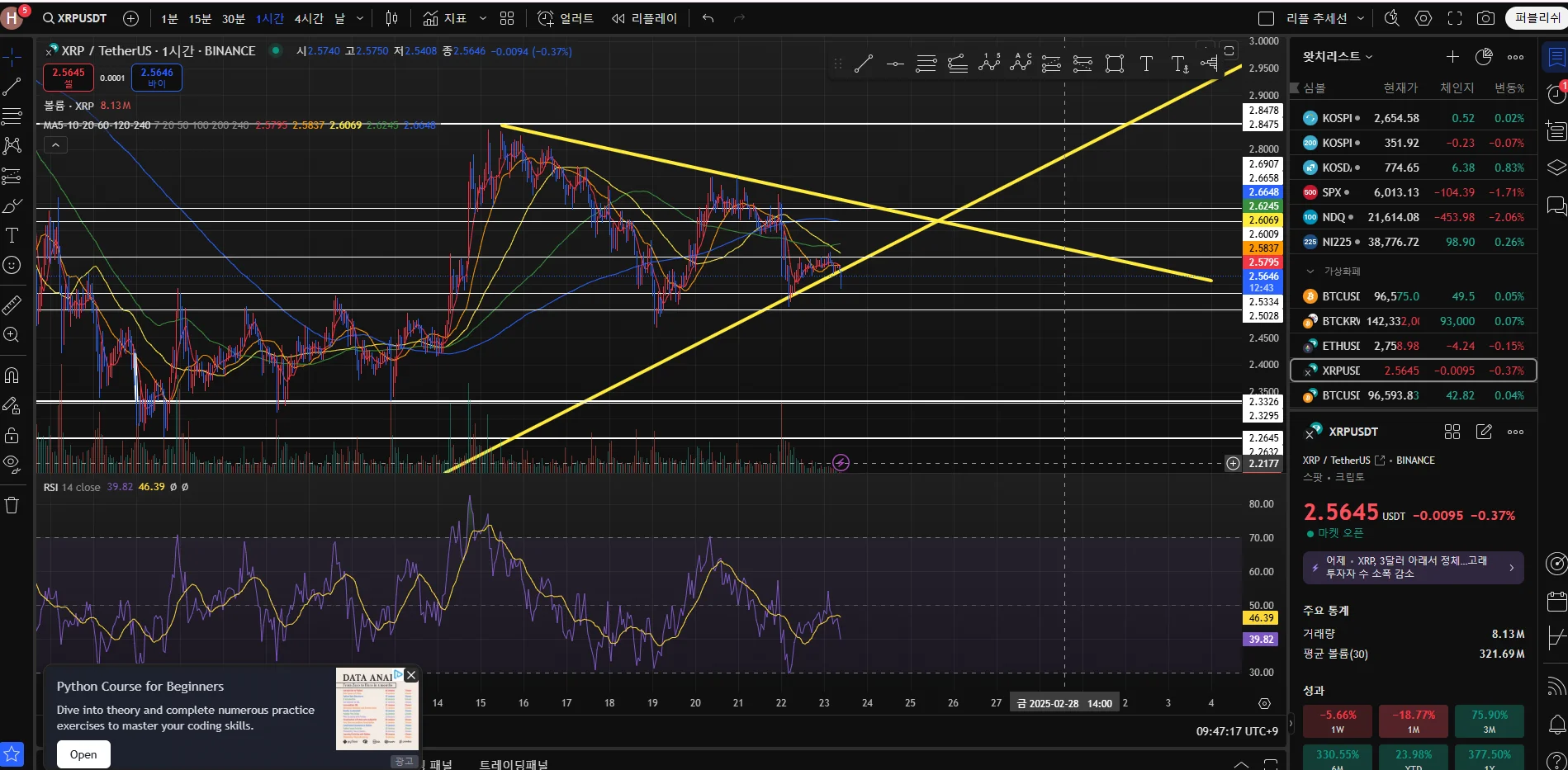Open chart settings hexagon icon in top toolbar
The image size is (1568, 770).
point(1424,18)
